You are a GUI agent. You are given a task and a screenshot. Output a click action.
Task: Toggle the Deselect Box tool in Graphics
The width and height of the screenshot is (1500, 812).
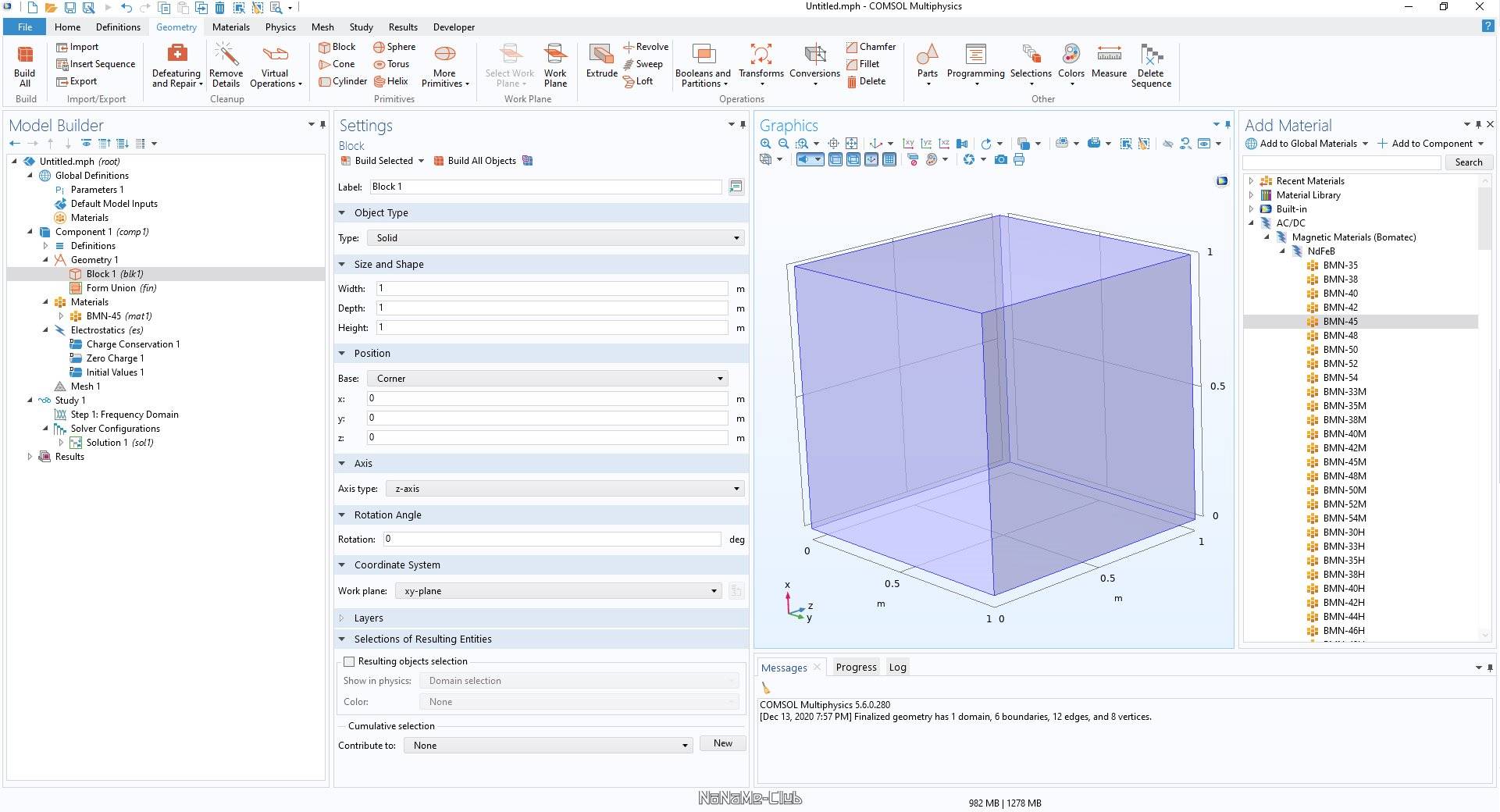1143,144
